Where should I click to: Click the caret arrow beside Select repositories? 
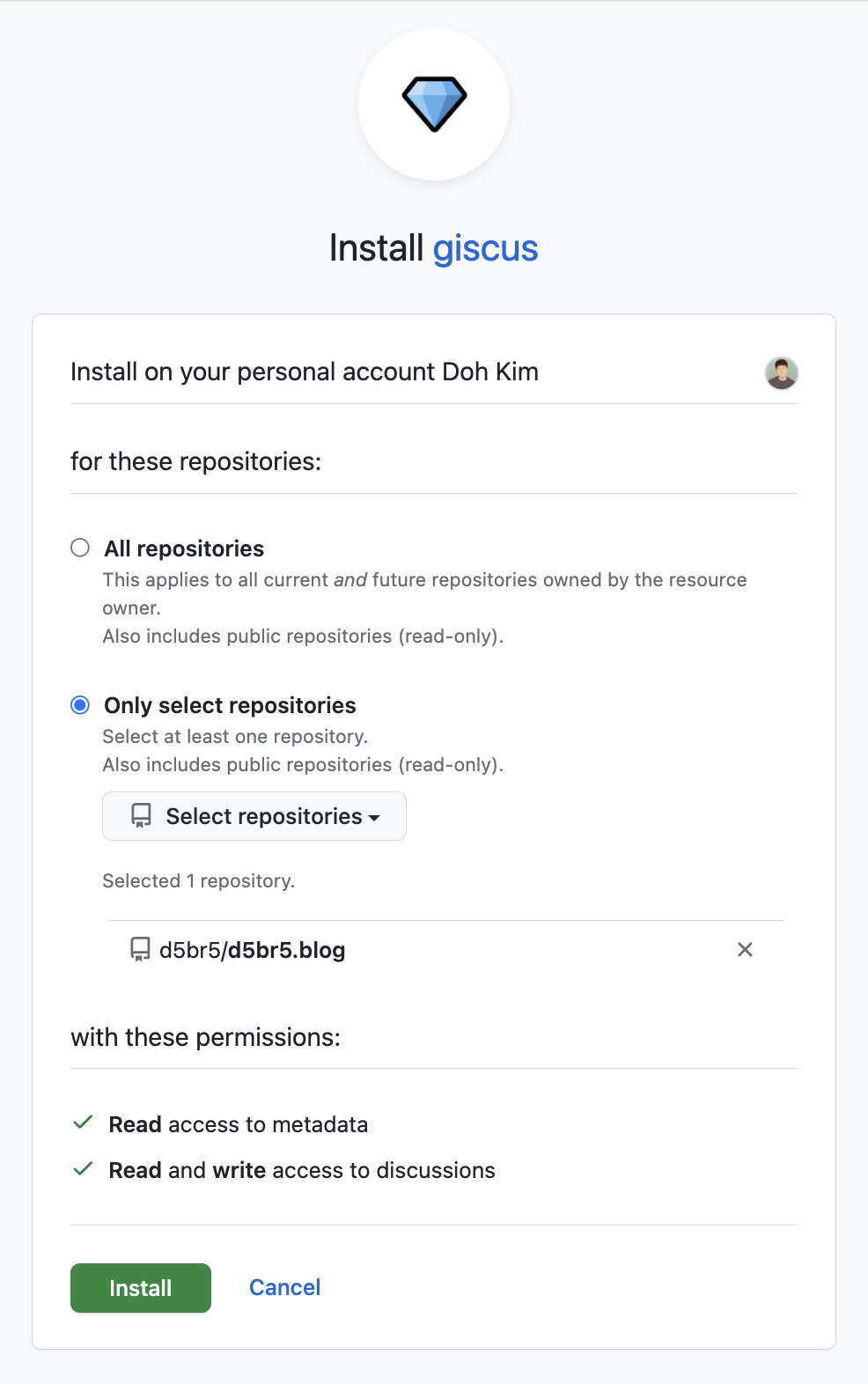click(x=374, y=818)
